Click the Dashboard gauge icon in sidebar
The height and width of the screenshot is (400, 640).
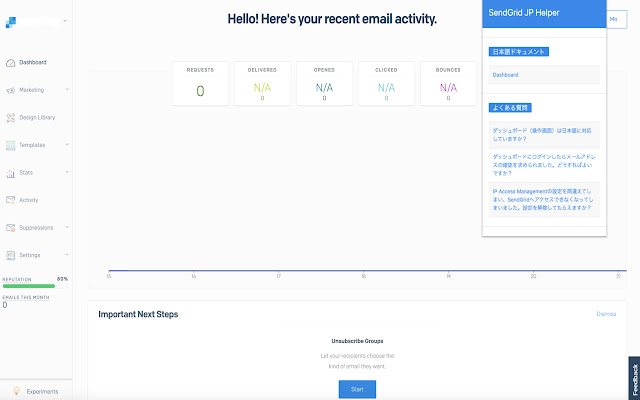coord(10,63)
